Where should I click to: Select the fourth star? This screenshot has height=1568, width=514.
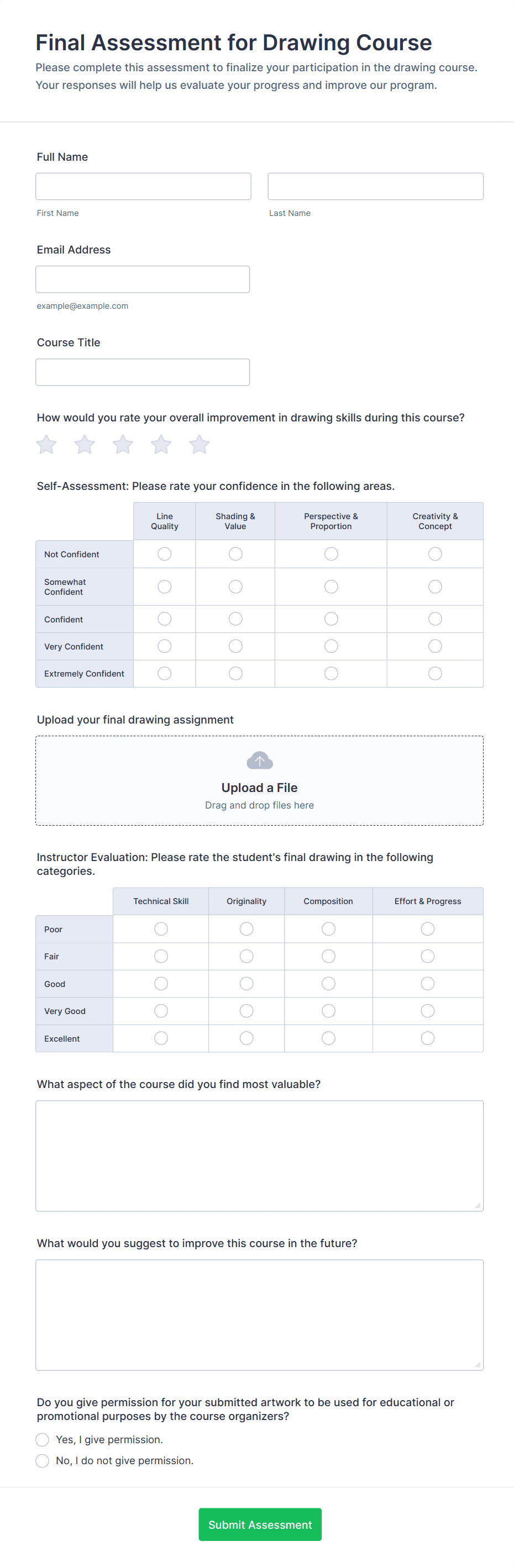(161, 445)
